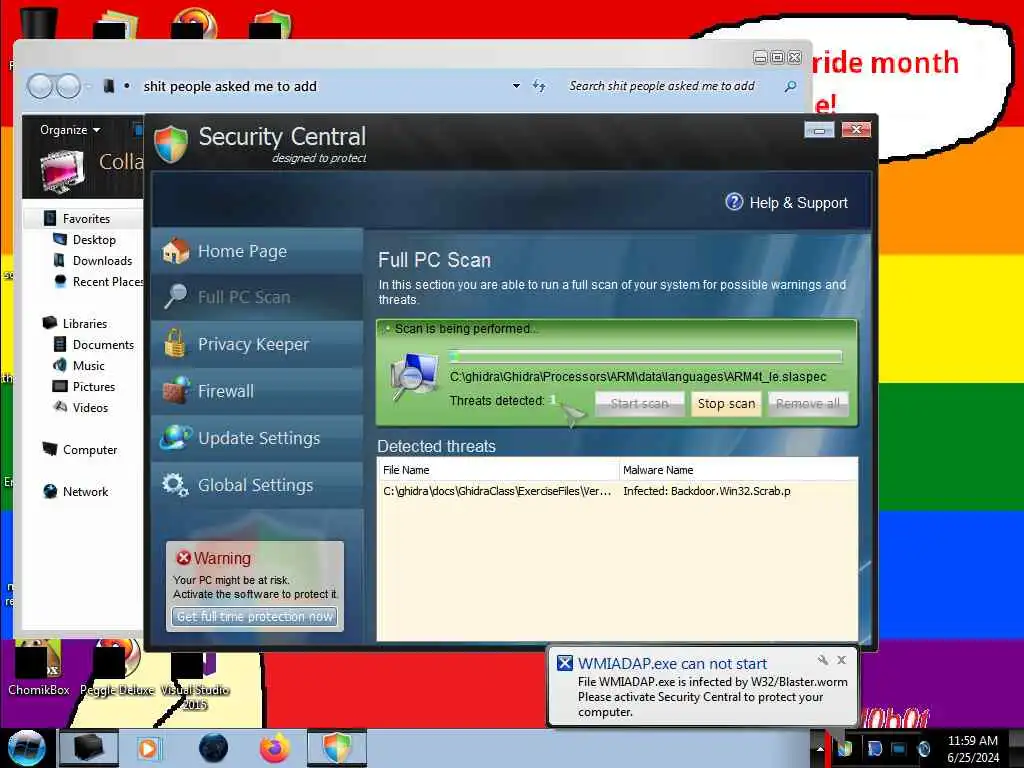This screenshot has height=768, width=1024.
Task: Click the black folder taskbar button
Action: click(x=89, y=748)
